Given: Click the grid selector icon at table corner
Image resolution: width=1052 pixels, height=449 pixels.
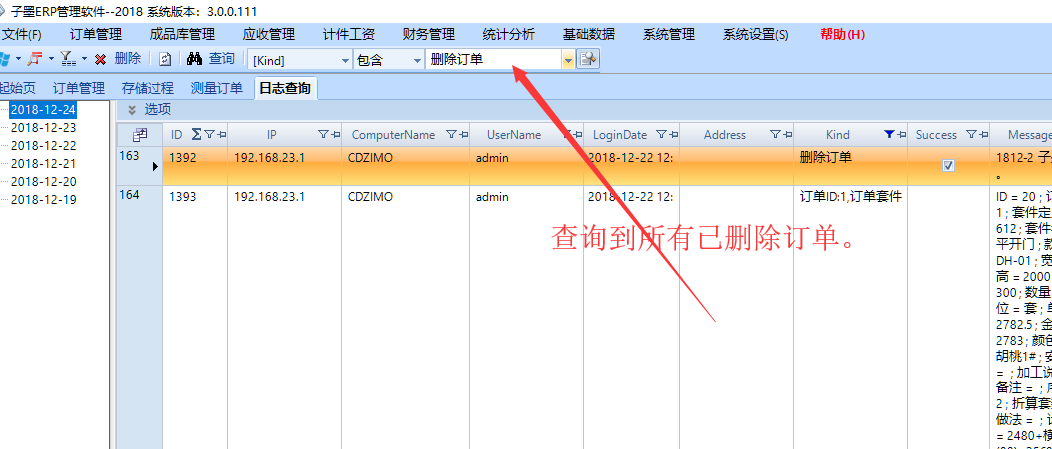Looking at the screenshot, I should pos(140,135).
